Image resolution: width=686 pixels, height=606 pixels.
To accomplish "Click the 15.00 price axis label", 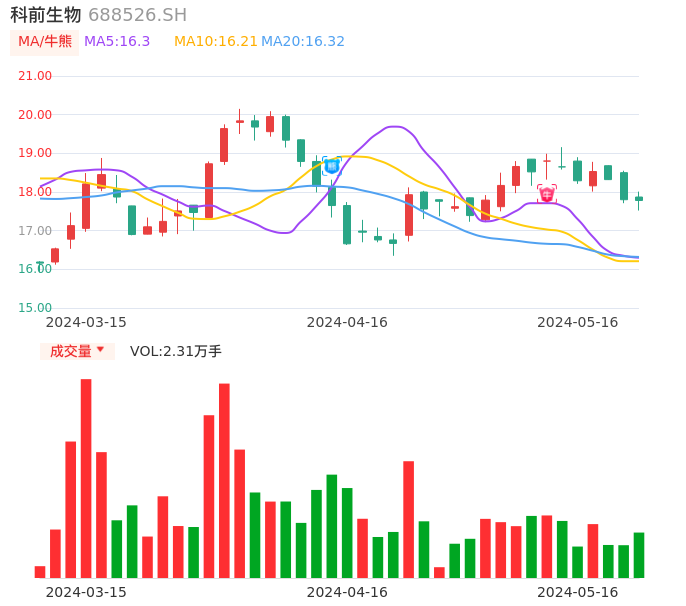I will click(36, 308).
